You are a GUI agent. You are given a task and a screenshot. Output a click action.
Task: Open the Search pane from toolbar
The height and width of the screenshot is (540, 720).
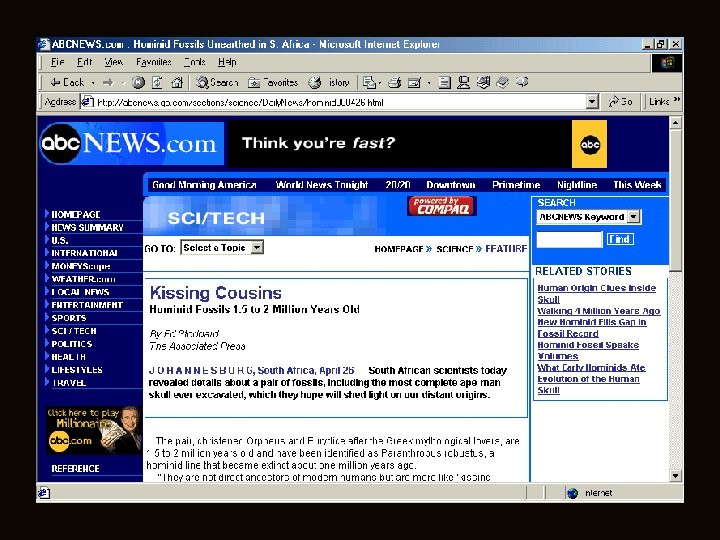click(217, 83)
